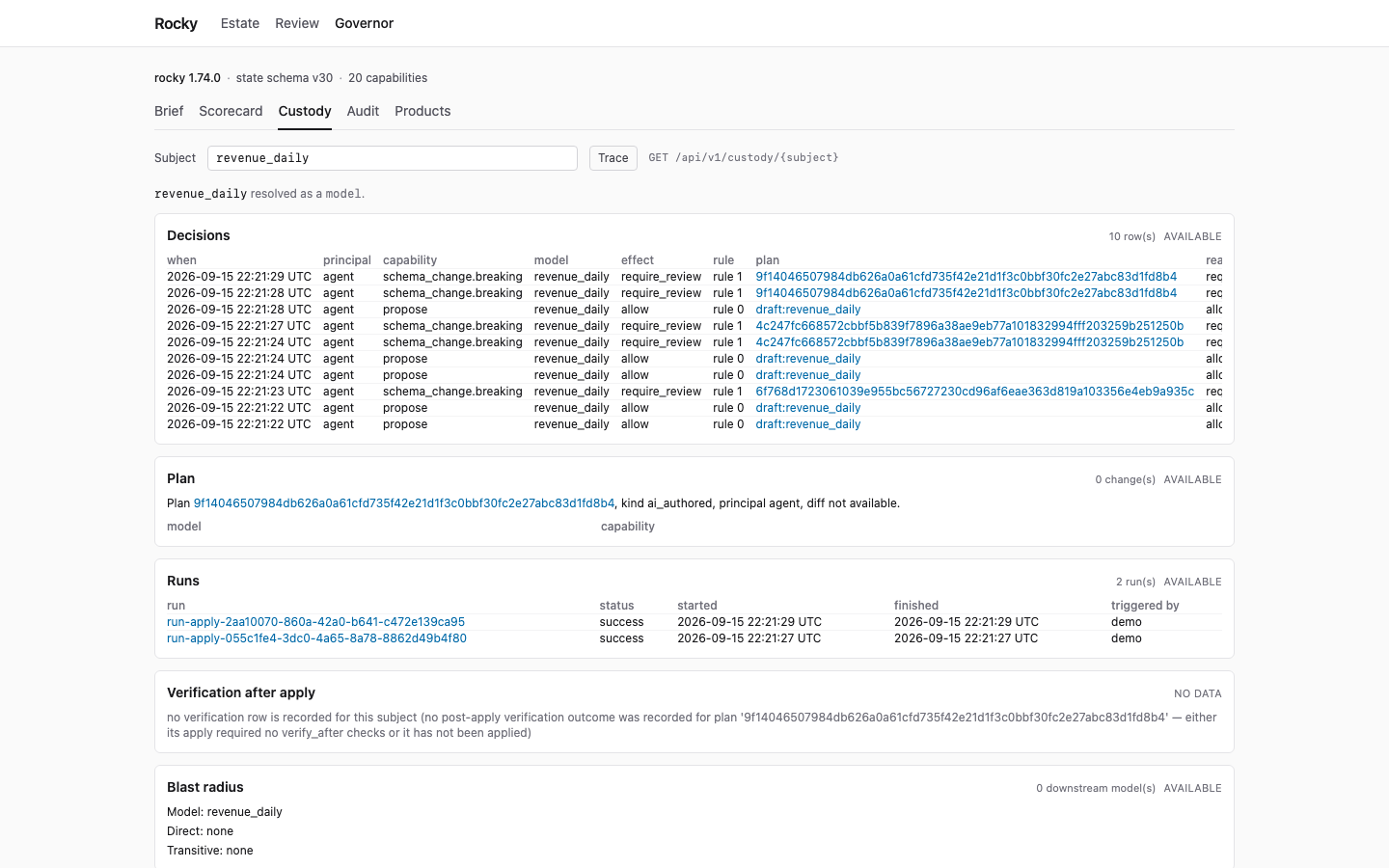This screenshot has height=868, width=1389.
Task: Click the 'triggered by' column header
Action: [1145, 606]
